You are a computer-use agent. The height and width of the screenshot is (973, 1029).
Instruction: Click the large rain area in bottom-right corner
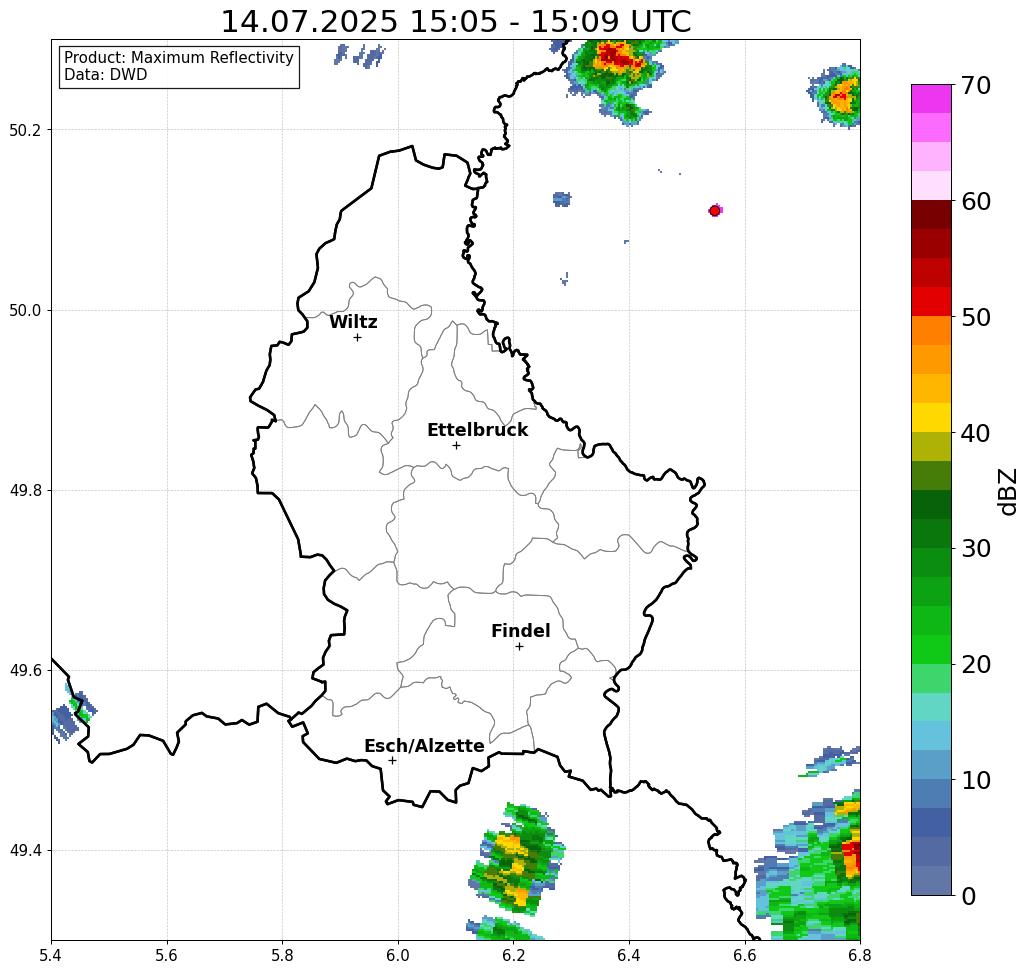pyautogui.click(x=808, y=866)
